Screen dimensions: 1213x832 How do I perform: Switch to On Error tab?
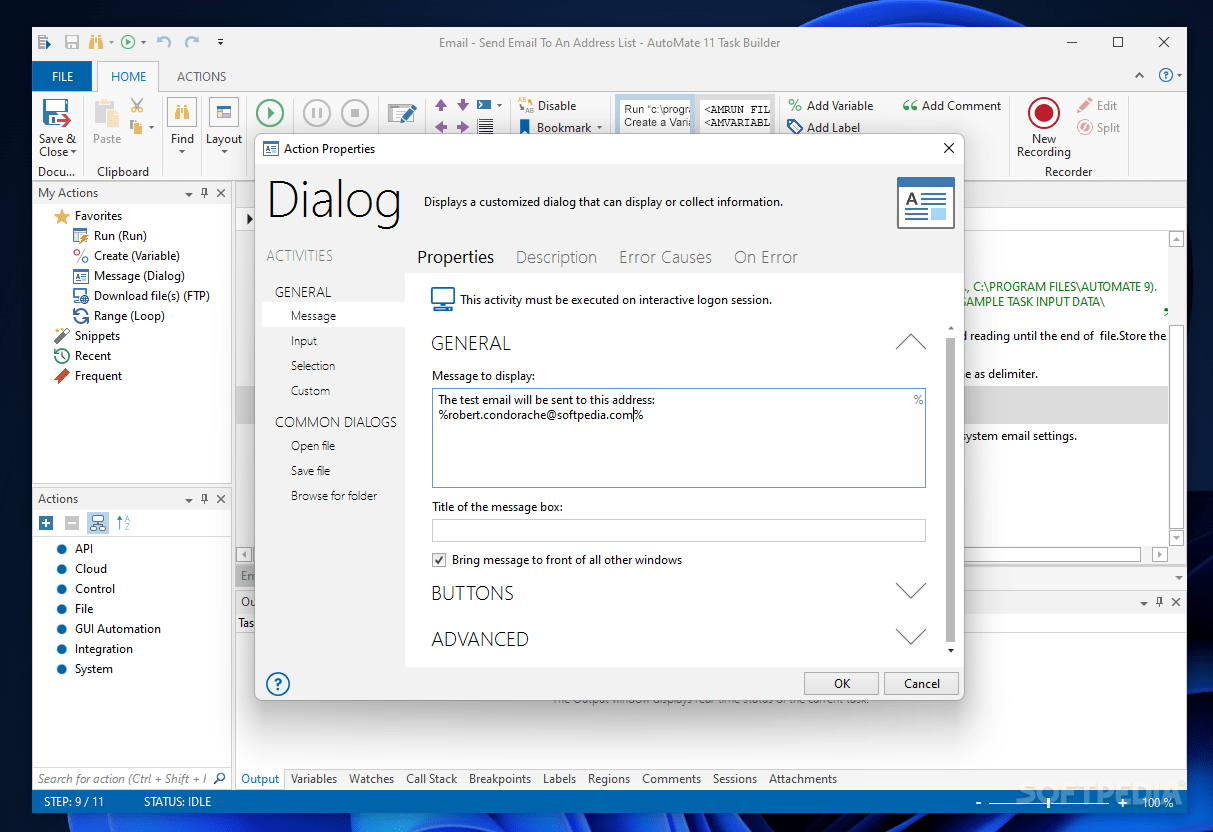click(766, 257)
